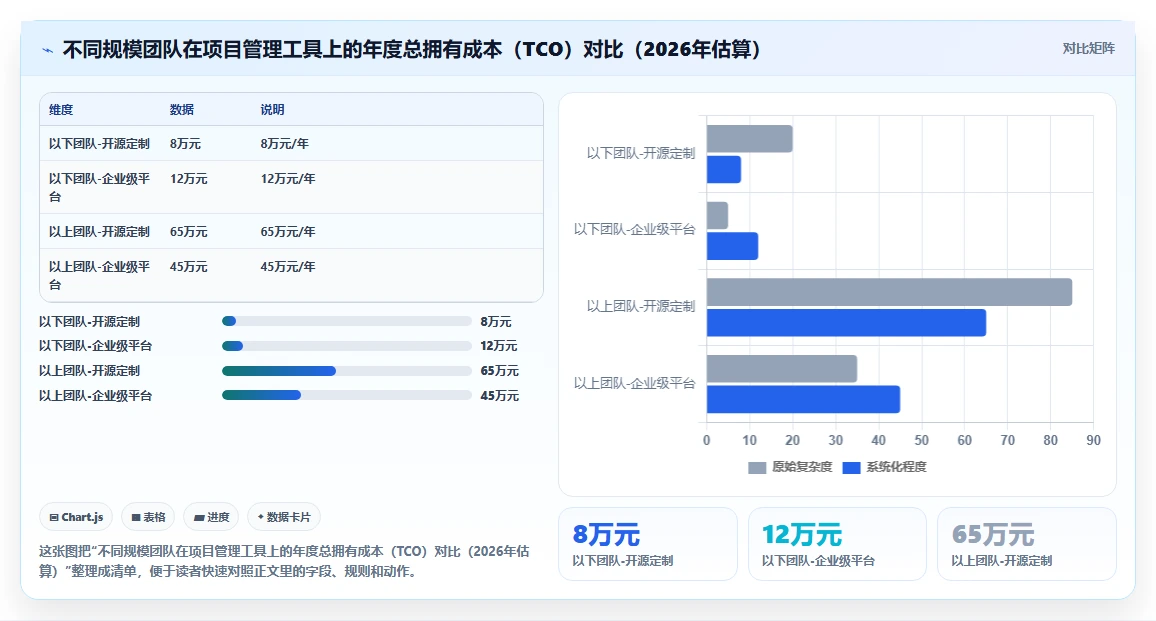Click the gray chart bar for 以下团队-企业级平台
The width and height of the screenshot is (1156, 621).
717,215
